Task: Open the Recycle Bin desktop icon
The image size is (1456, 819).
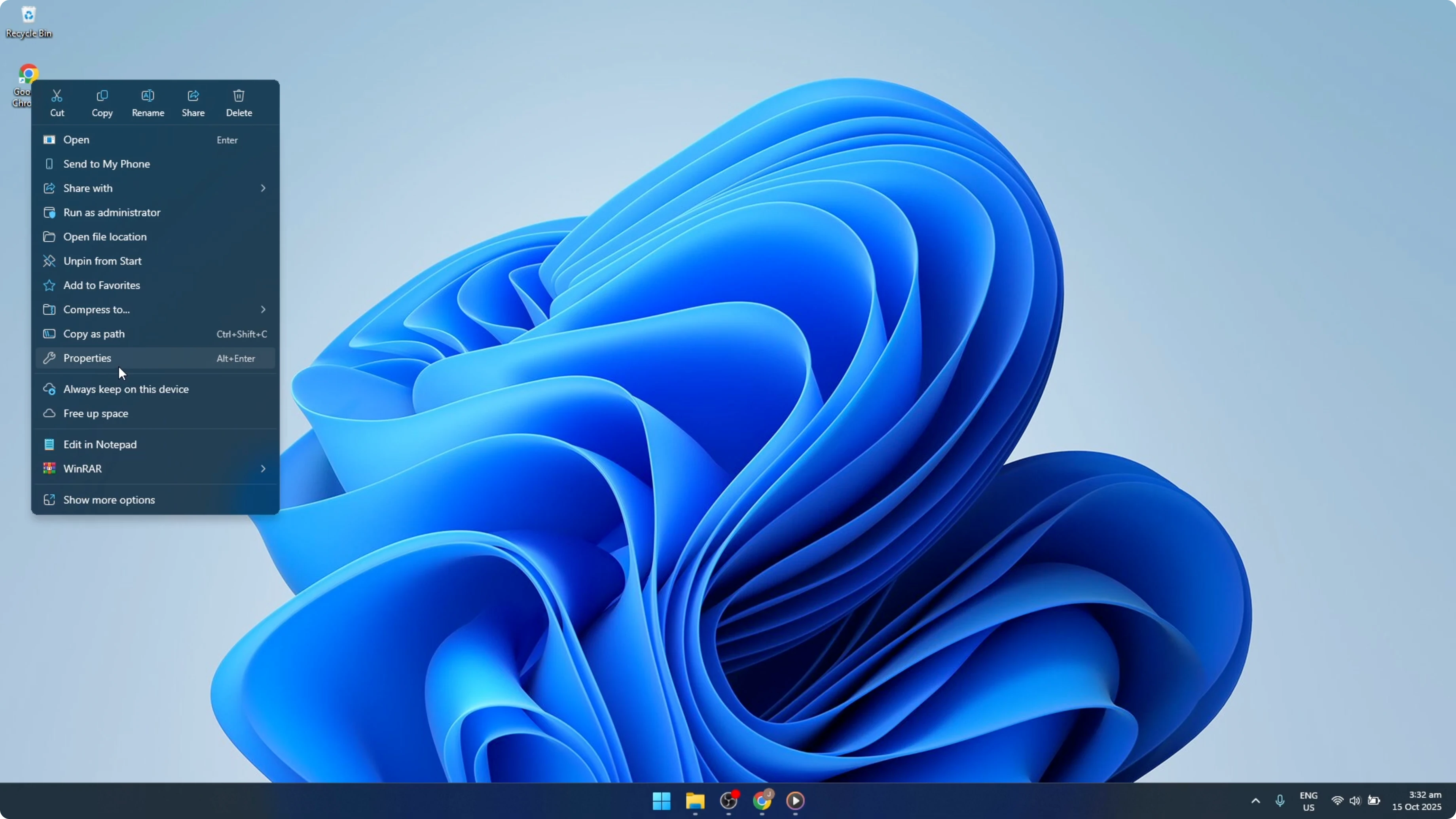Action: (28, 17)
